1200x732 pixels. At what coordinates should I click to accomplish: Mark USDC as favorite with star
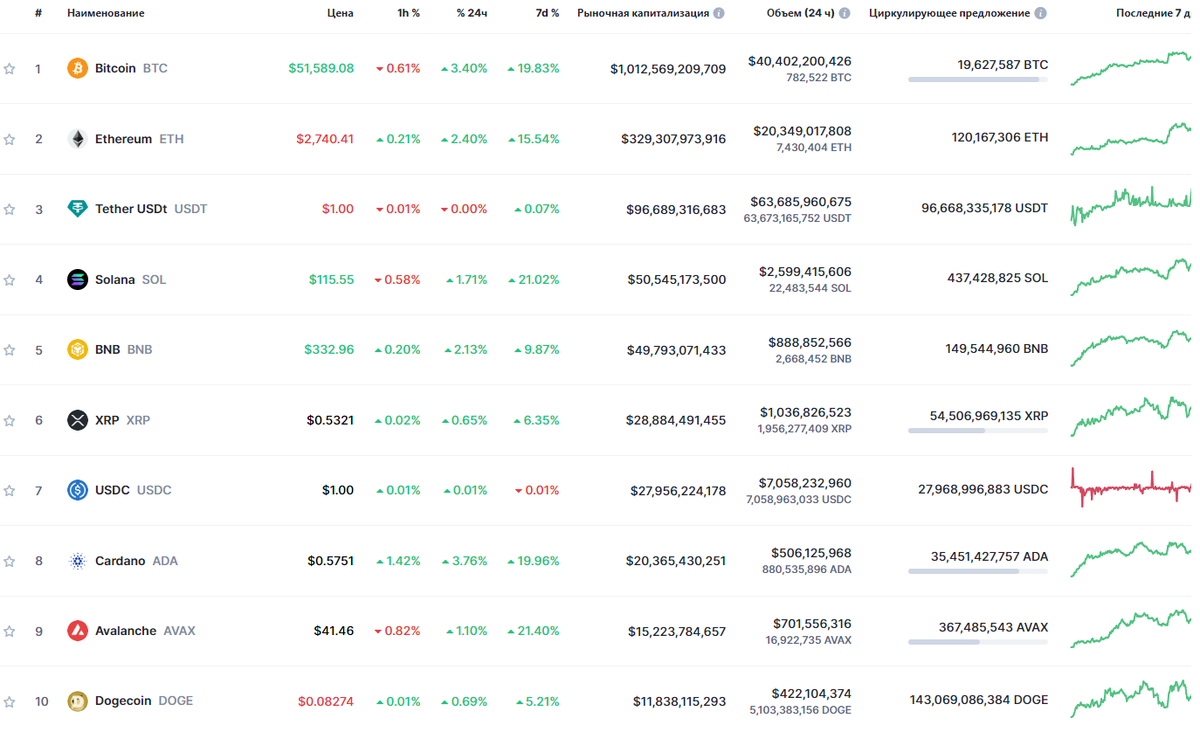coord(9,490)
